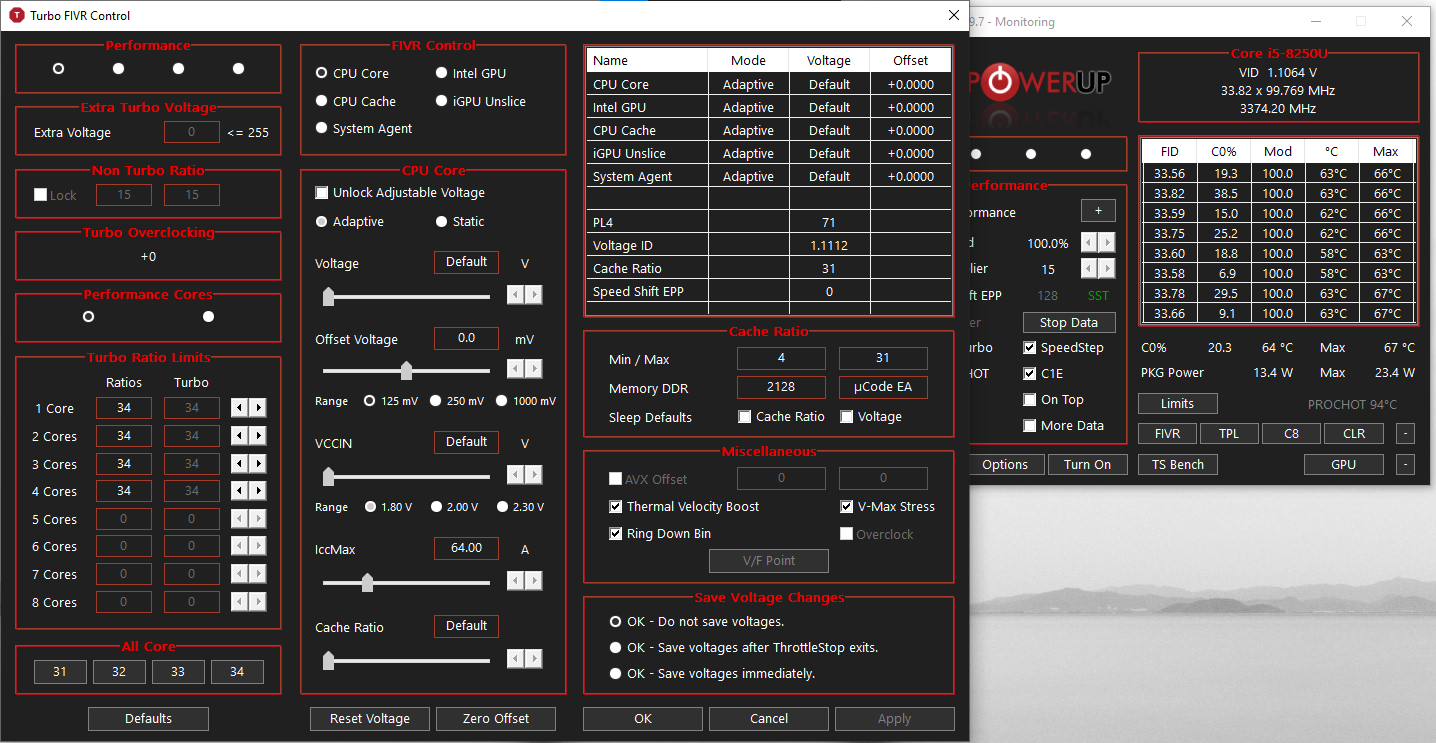The height and width of the screenshot is (743, 1436).
Task: Click the Cache Ratio Max field
Action: [x=883, y=358]
